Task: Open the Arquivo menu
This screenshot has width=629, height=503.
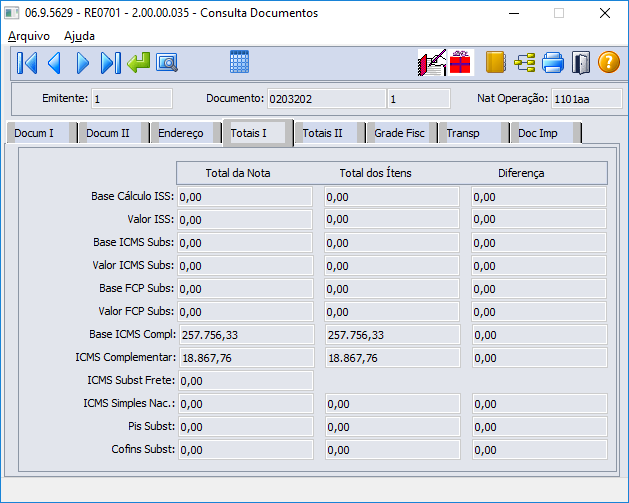Action: tap(29, 36)
